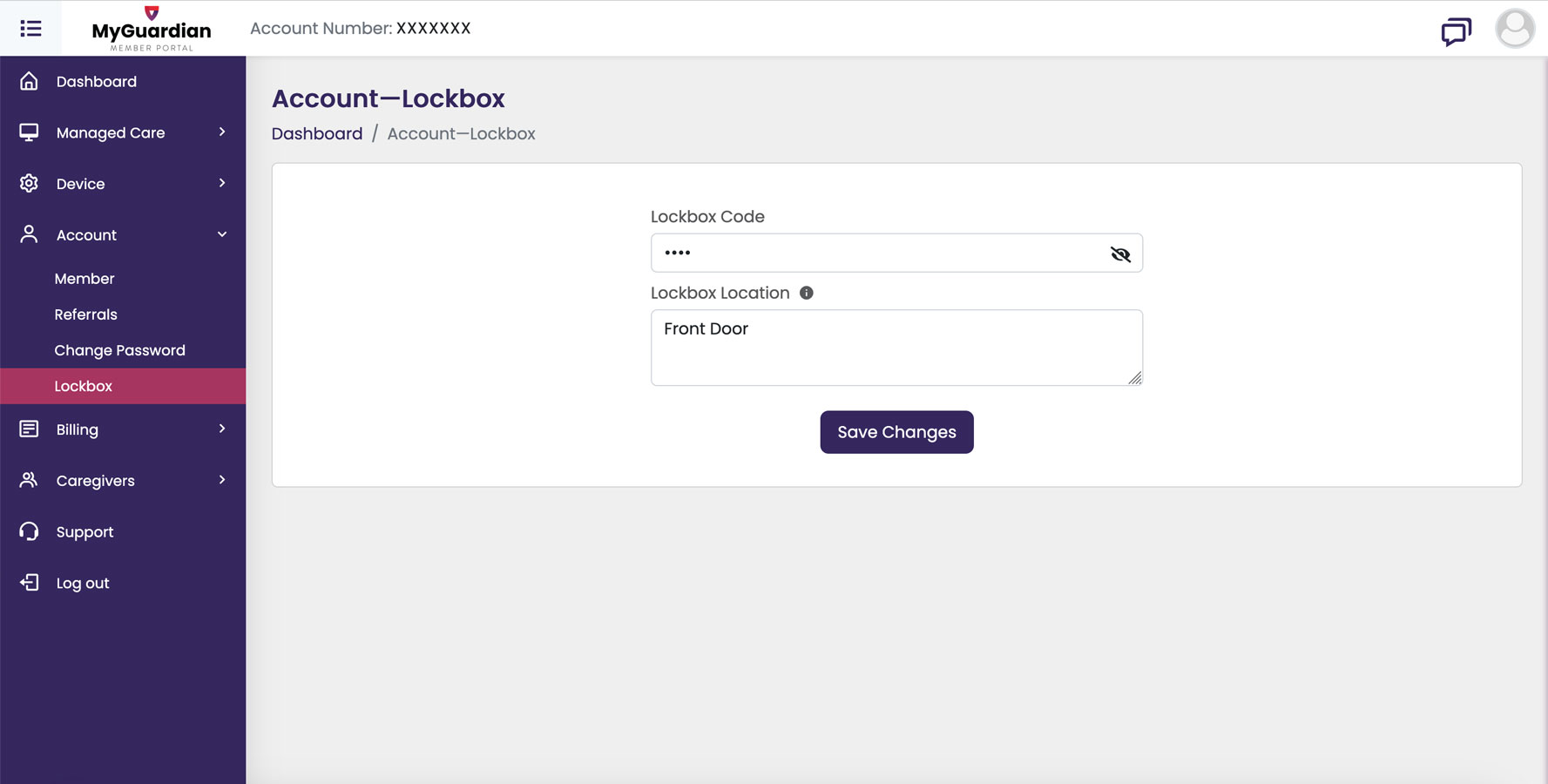Follow the Dashboard breadcrumb link
The width and height of the screenshot is (1548, 784).
(x=317, y=133)
